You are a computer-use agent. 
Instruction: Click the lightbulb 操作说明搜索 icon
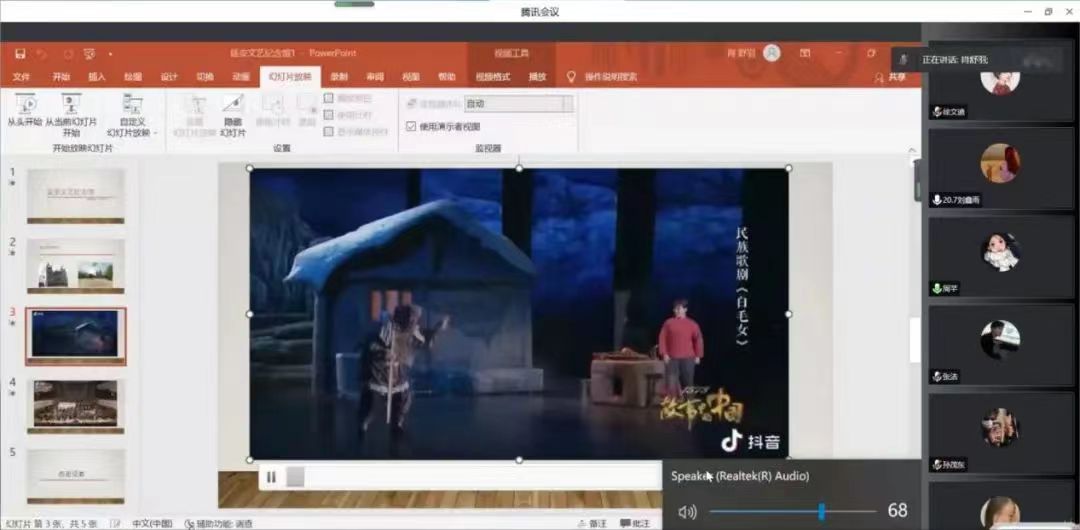tap(572, 76)
